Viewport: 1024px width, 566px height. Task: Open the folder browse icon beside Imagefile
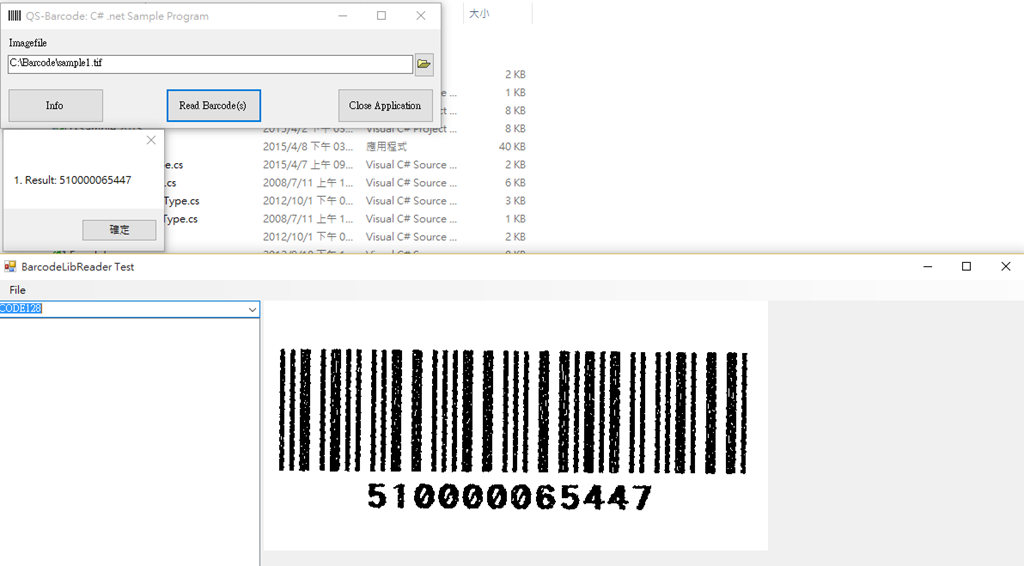[x=424, y=64]
